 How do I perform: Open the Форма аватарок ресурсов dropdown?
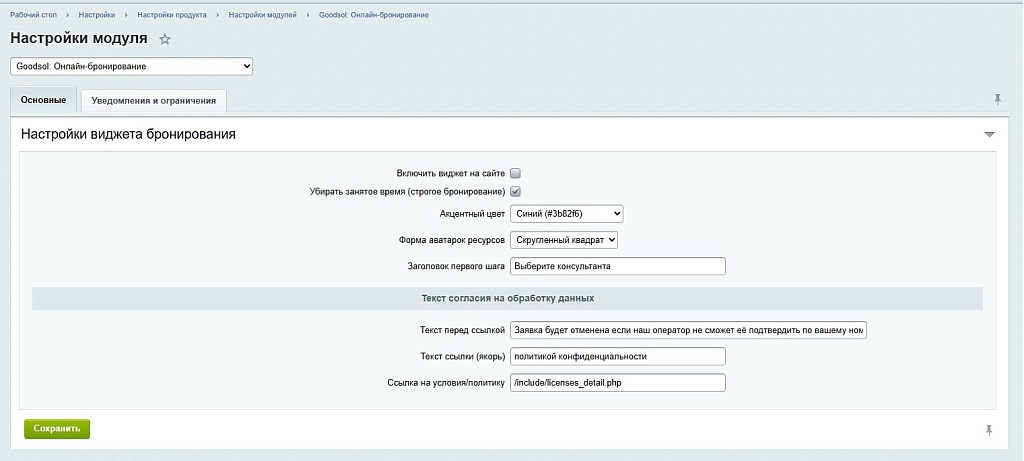564,240
